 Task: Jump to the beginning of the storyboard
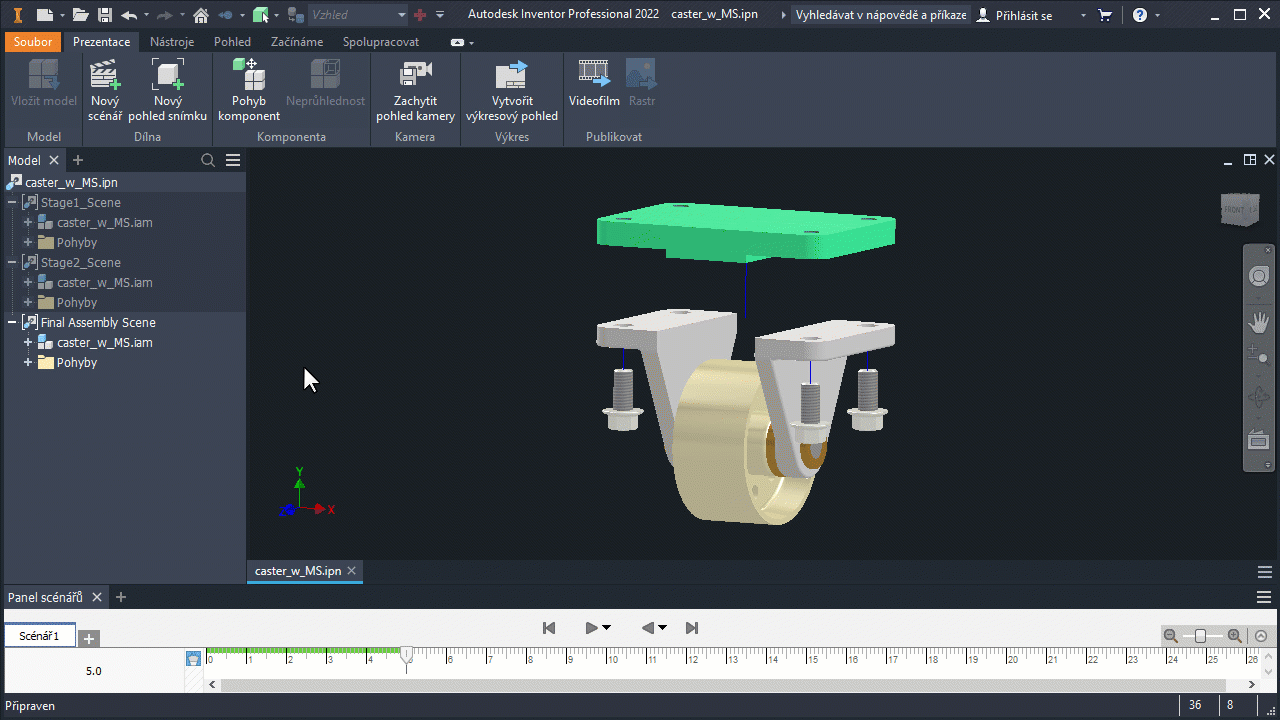pos(549,628)
